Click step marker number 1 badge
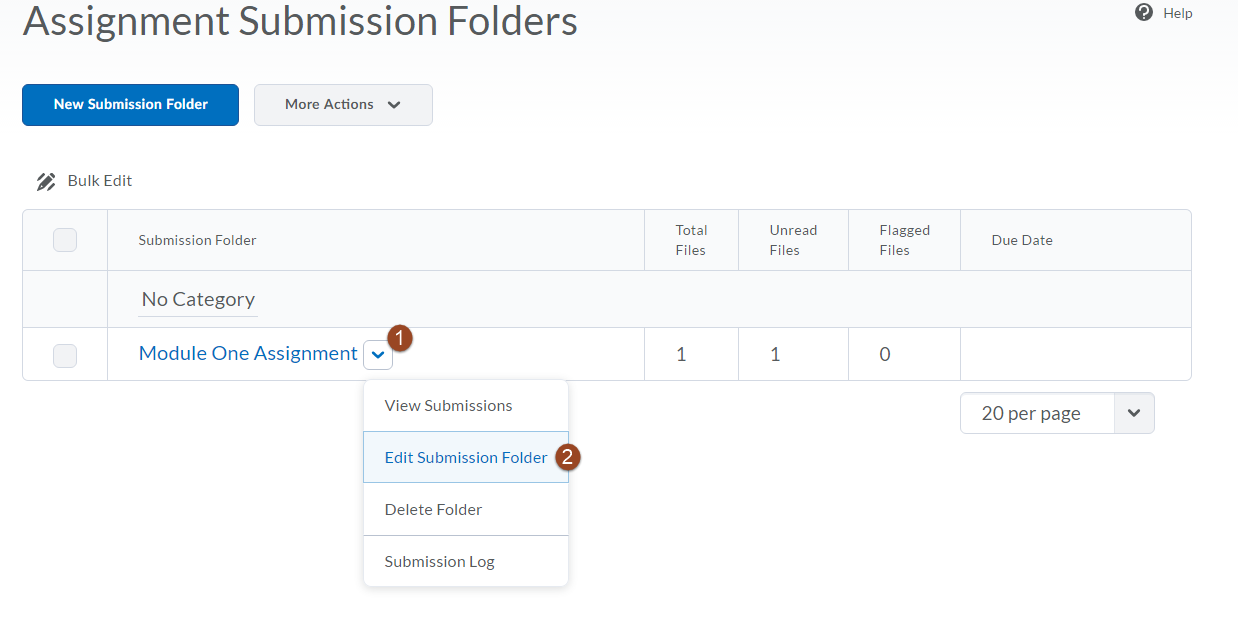 [400, 338]
